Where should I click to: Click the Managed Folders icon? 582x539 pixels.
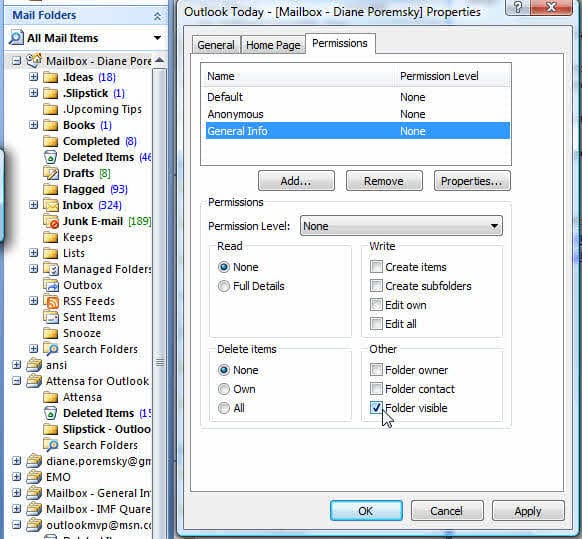click(x=50, y=269)
